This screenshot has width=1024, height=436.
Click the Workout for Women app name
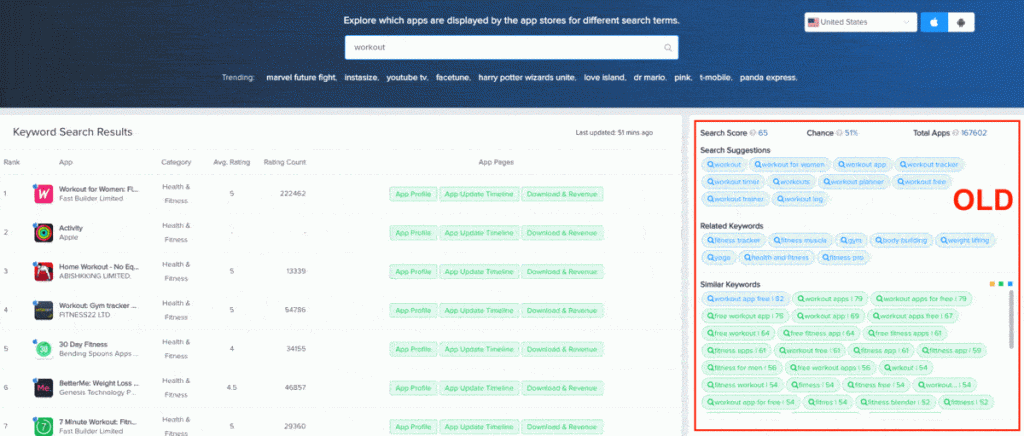(x=99, y=189)
